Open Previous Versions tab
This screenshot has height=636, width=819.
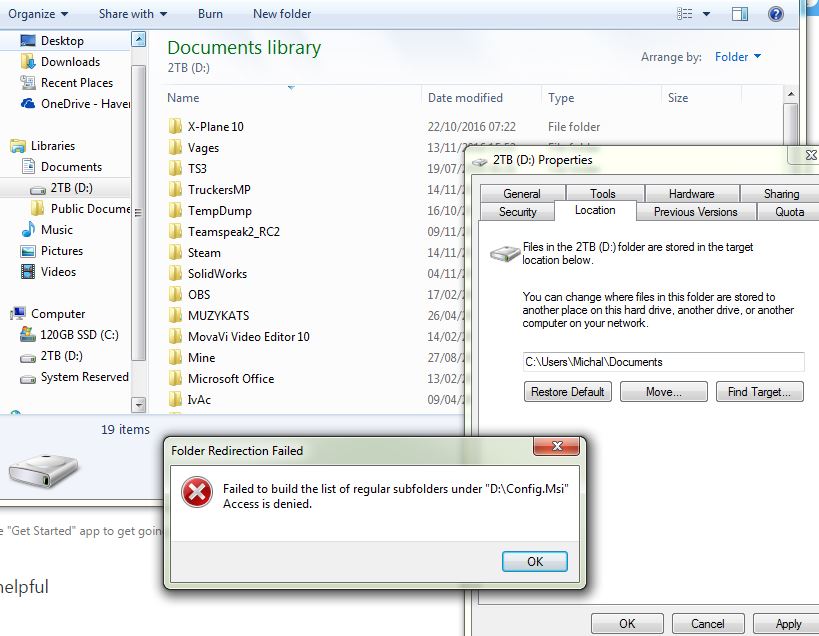tap(695, 211)
